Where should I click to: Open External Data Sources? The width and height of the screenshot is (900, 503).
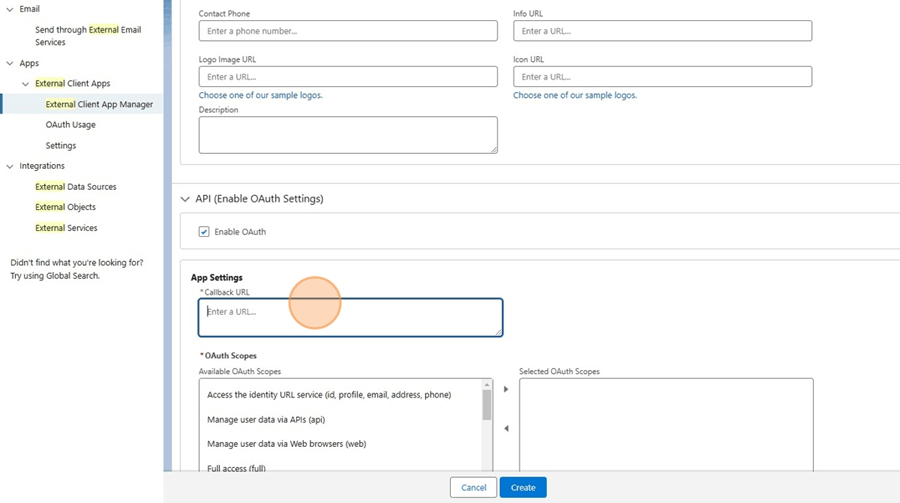[x=75, y=187]
